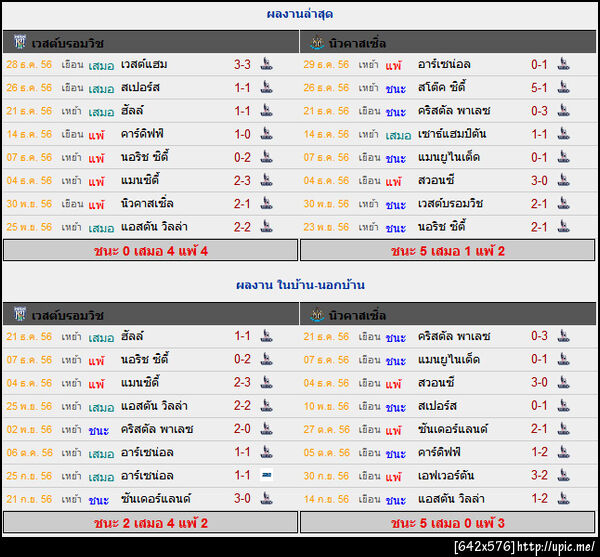Click the 3-3 score
Viewport: 600px width, 557px height.
[242, 64]
